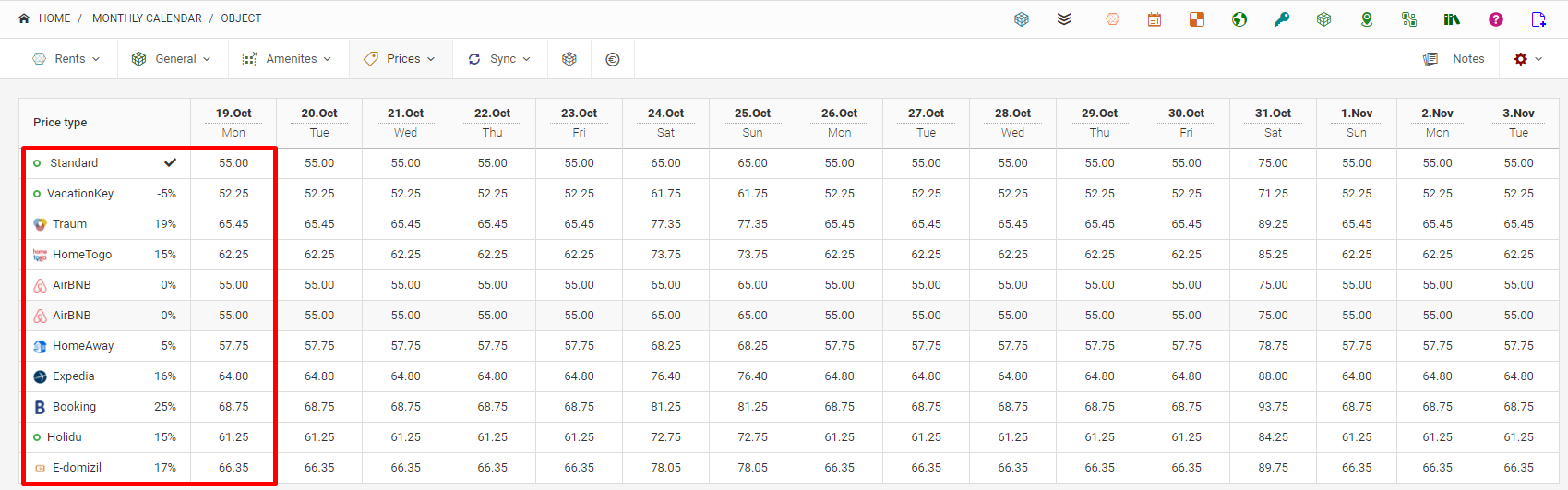Viewport: 1568px width, 490px height.
Task: Click the 19% markup of Traum
Action: (x=165, y=224)
